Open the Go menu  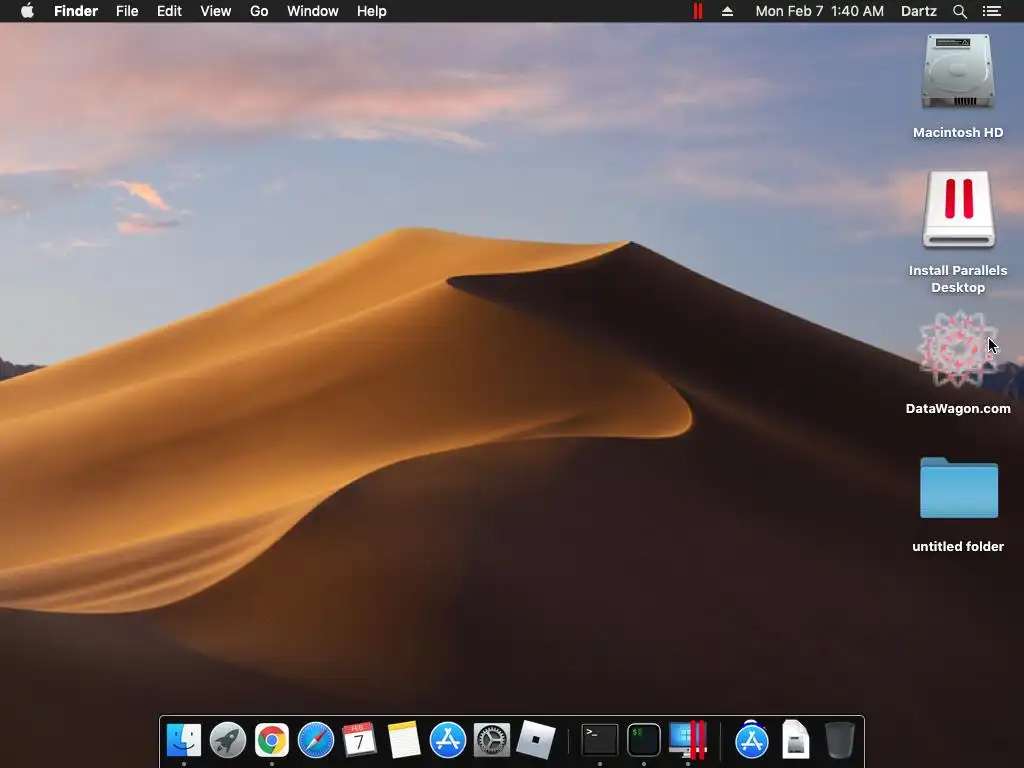pos(259,11)
